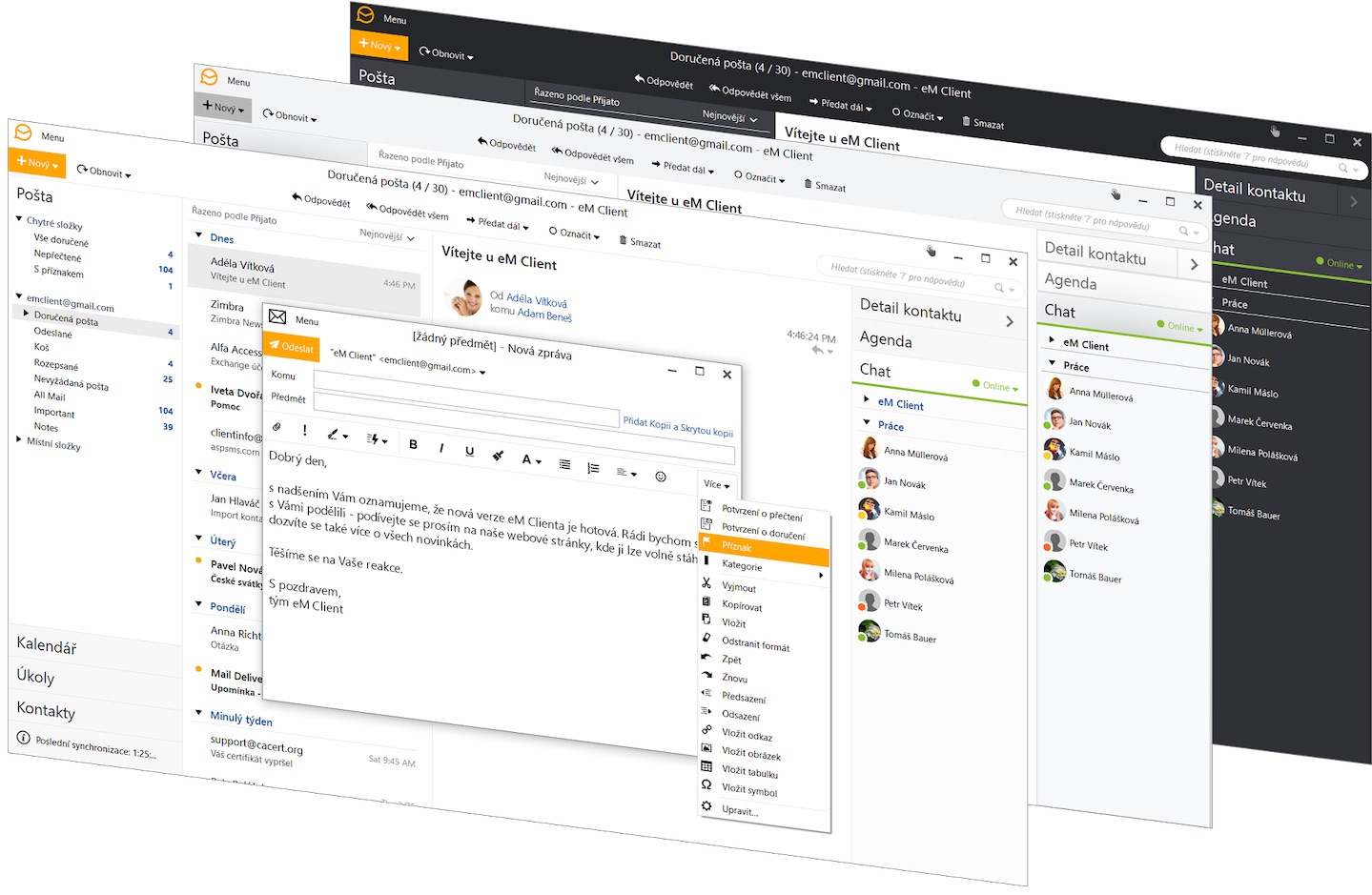Image resolution: width=1372 pixels, height=895 pixels.
Task: Click the scissors icon for Vyjmout
Action: (x=706, y=582)
